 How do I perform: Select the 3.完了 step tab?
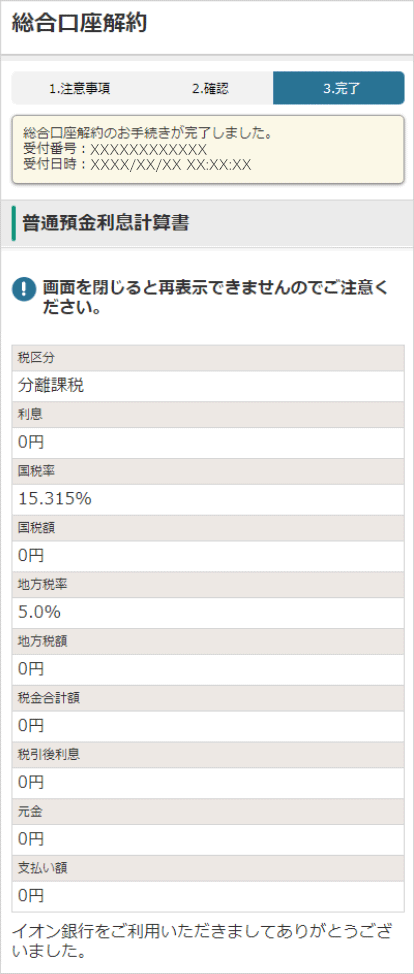339,88
